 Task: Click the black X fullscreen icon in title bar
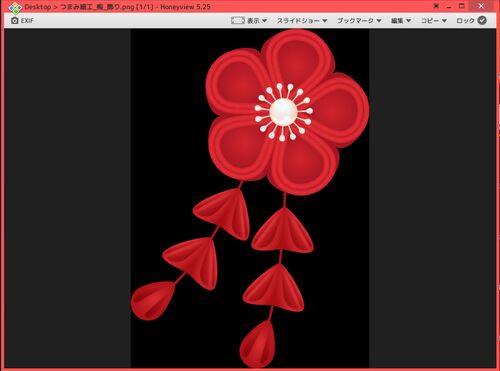(x=436, y=6)
